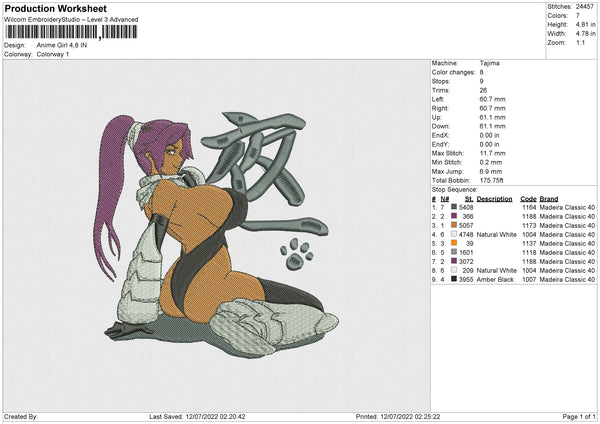Select Min Stitch value 0.2 mm
Viewport: 600px width, 424px height.
pyautogui.click(x=491, y=162)
